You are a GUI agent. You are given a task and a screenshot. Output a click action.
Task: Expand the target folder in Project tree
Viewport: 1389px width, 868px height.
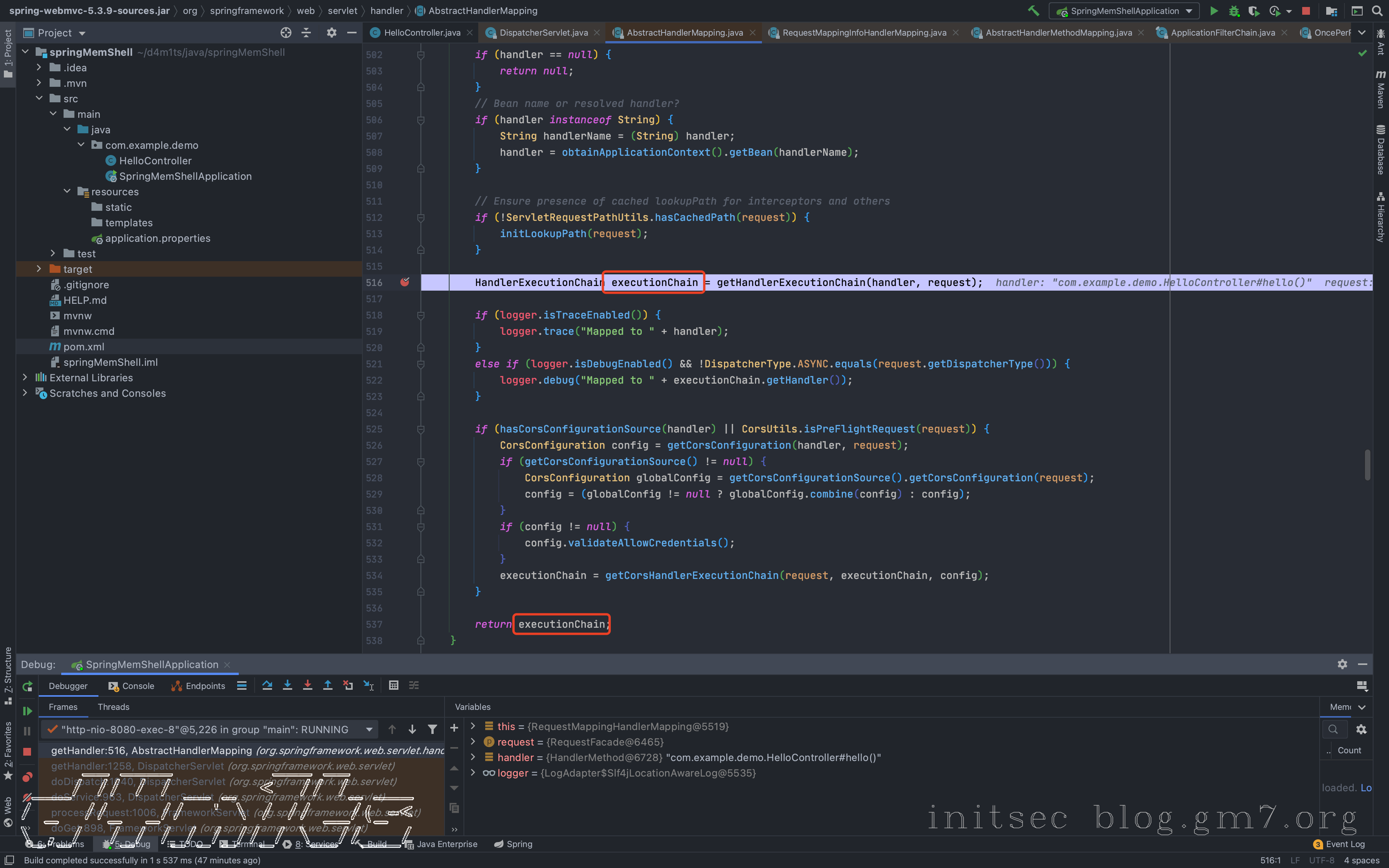pos(39,269)
